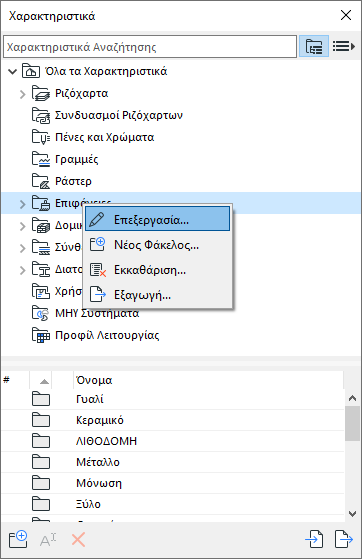Select the Κεραμικό folder row

click(x=173, y=420)
